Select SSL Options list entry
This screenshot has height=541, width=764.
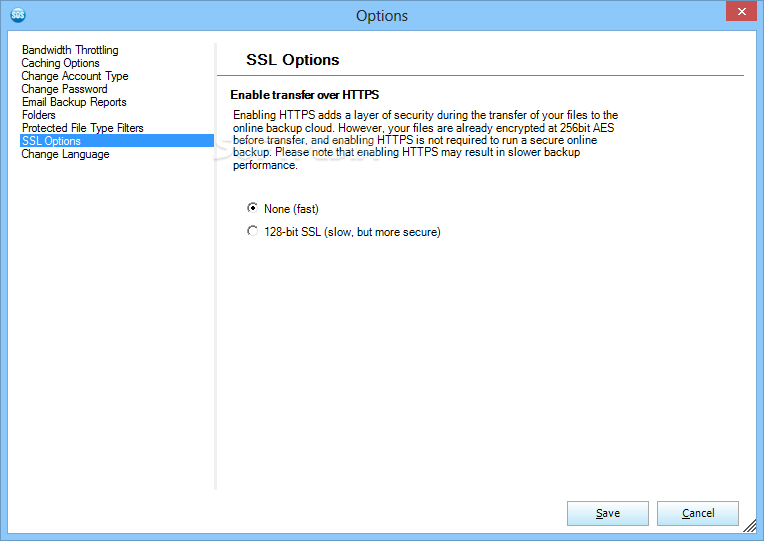coord(117,141)
